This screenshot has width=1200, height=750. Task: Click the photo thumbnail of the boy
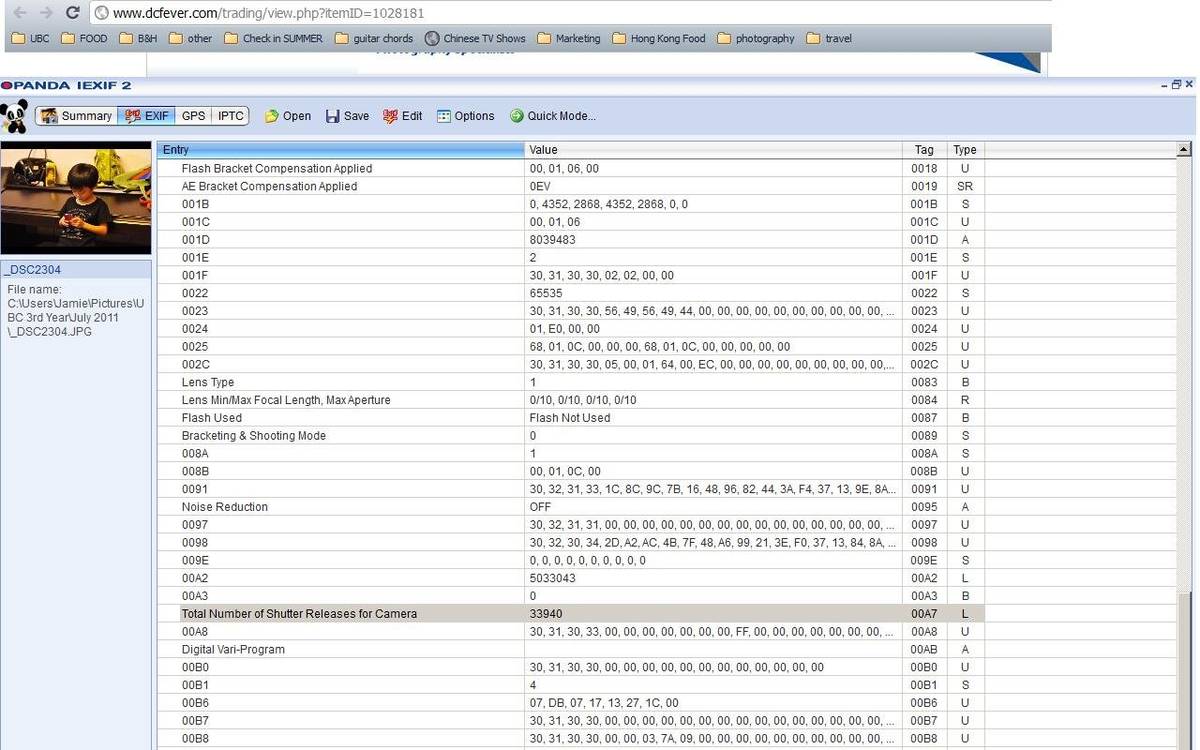click(76, 198)
